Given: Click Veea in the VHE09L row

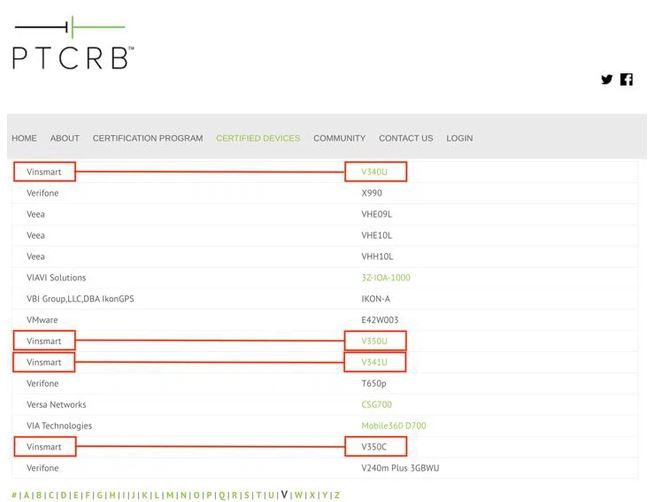Looking at the screenshot, I should (x=35, y=214).
